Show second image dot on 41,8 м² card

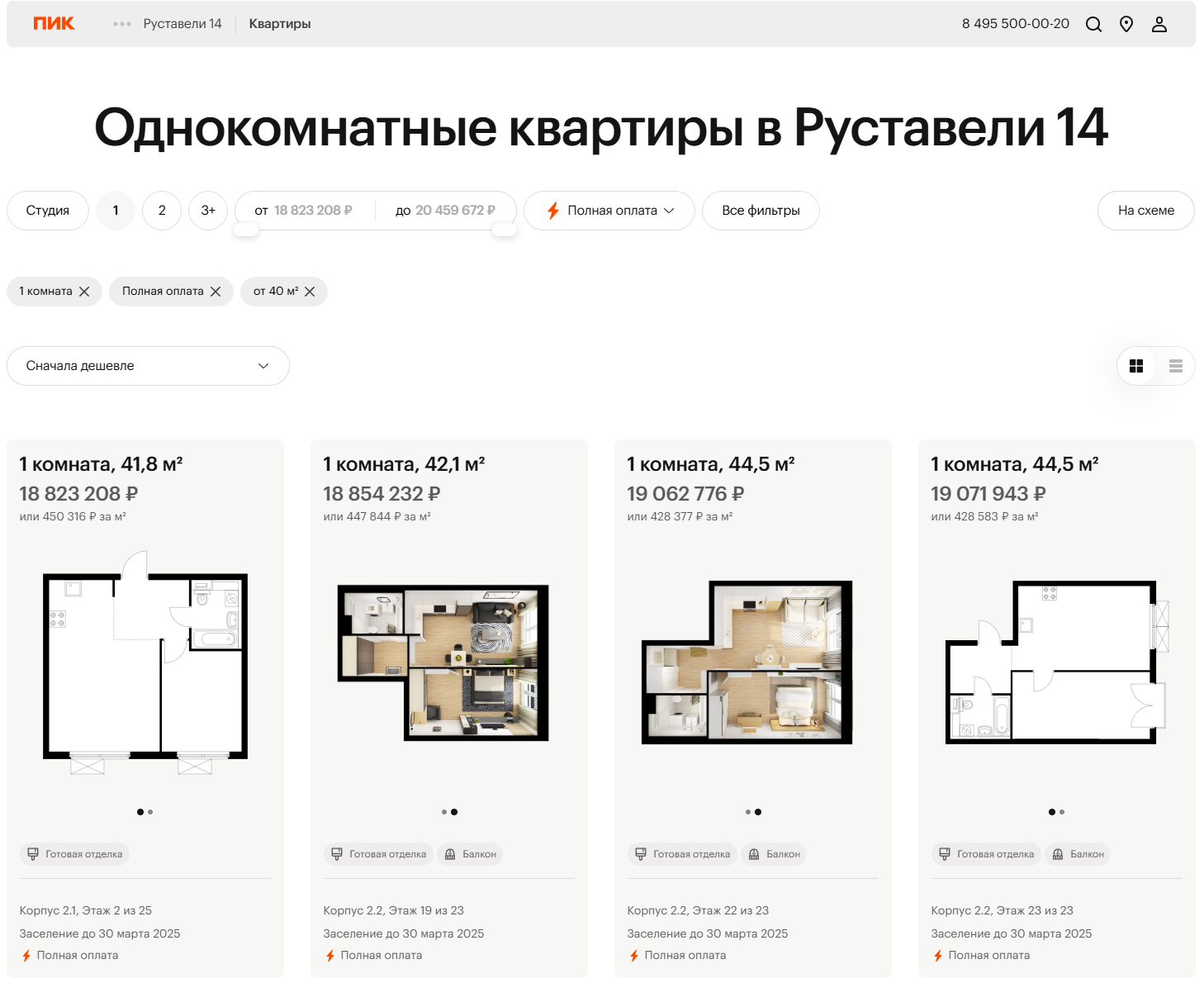click(150, 812)
